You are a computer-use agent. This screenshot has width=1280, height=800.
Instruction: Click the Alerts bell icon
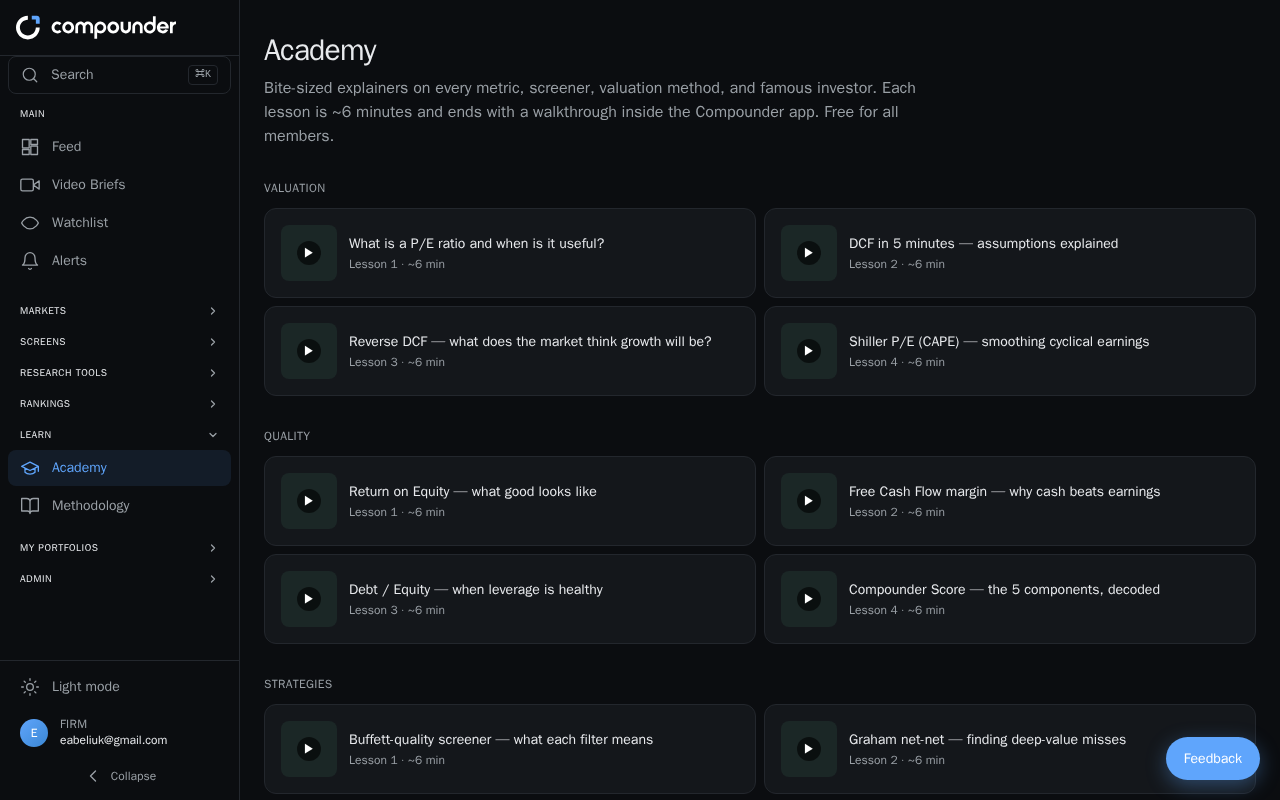[x=30, y=261]
